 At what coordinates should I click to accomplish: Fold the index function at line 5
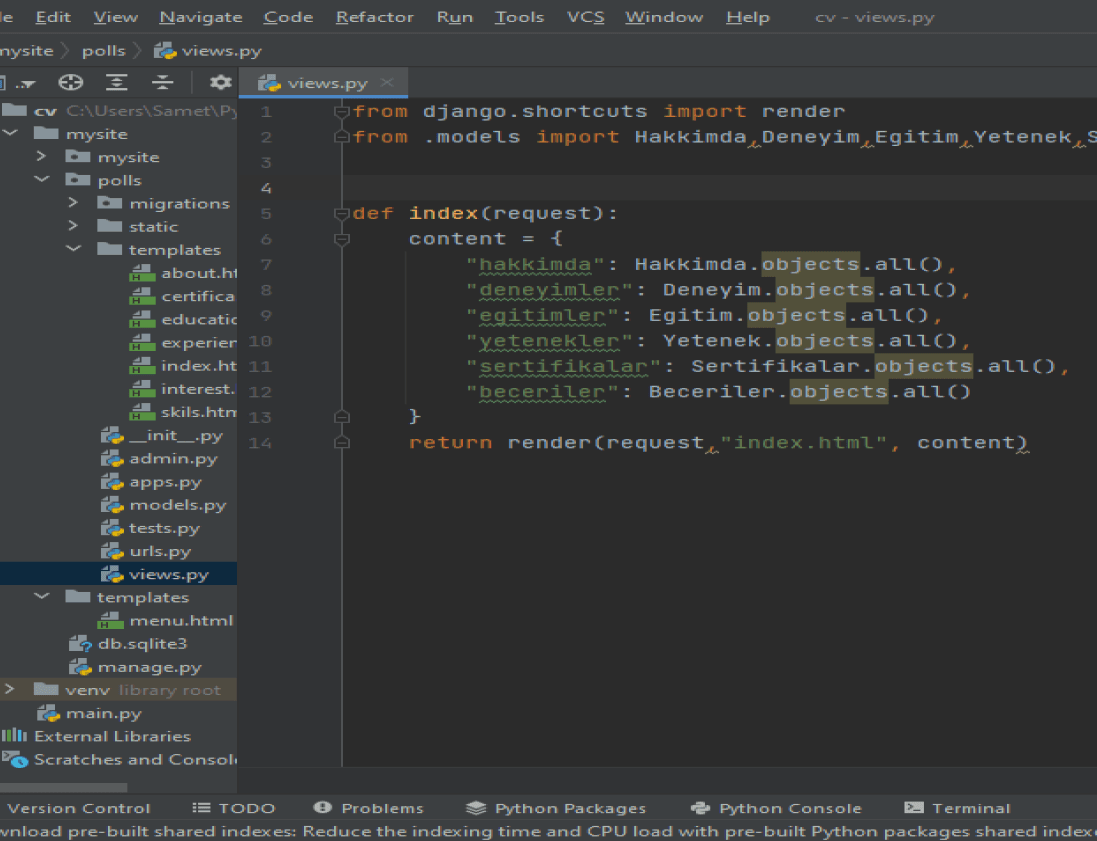point(342,213)
